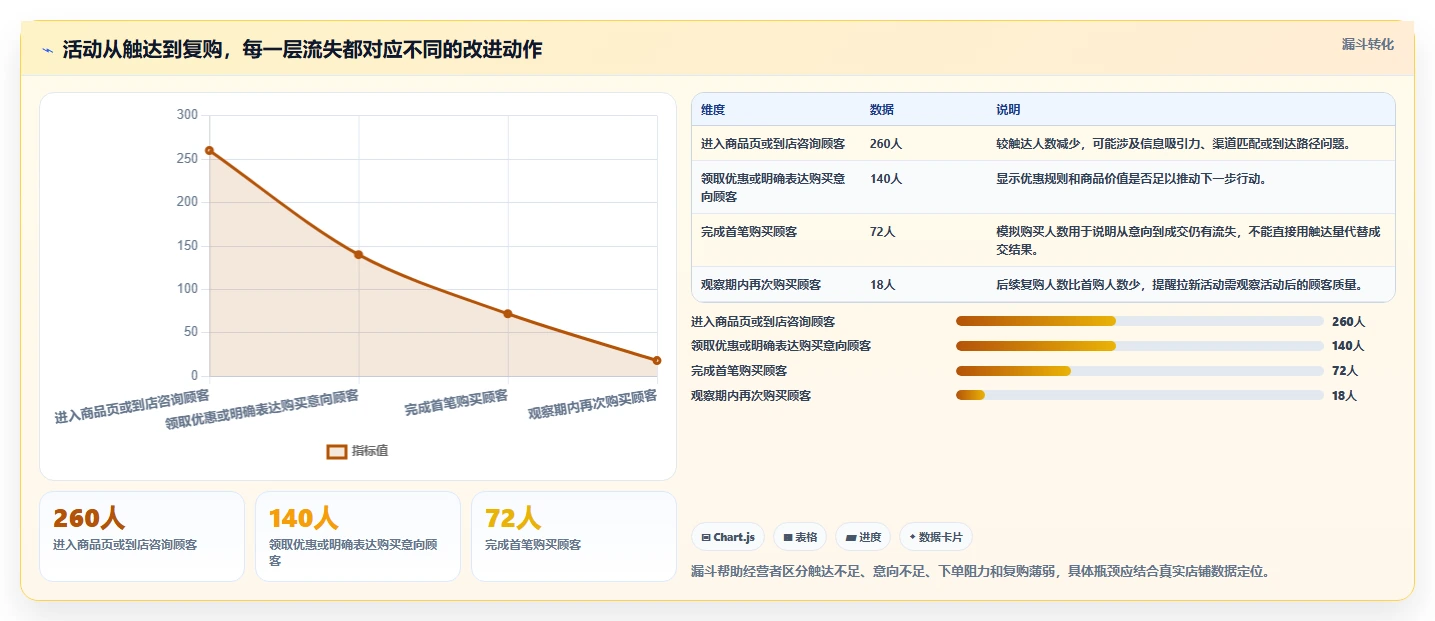Click the 18 data point at the chart end

point(657,360)
